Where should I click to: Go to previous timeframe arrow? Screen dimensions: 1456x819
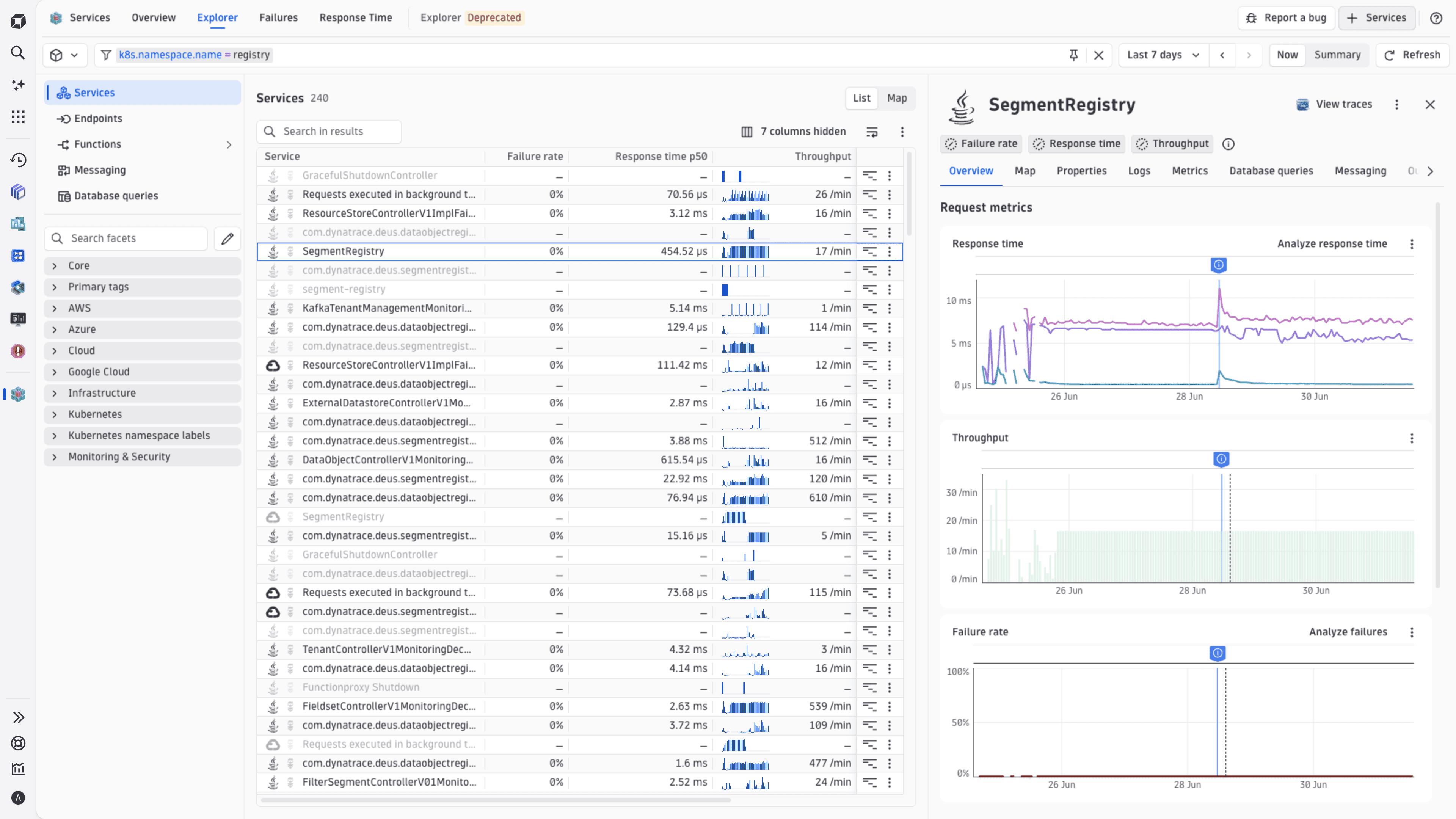click(1222, 55)
